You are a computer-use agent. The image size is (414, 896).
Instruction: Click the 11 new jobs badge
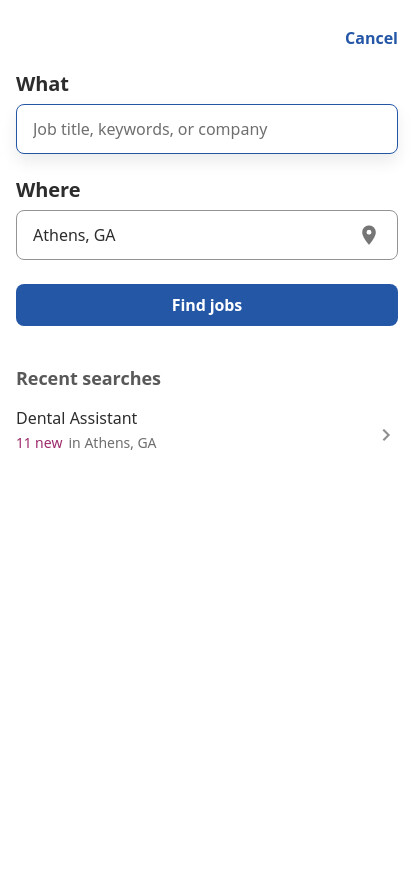click(39, 443)
